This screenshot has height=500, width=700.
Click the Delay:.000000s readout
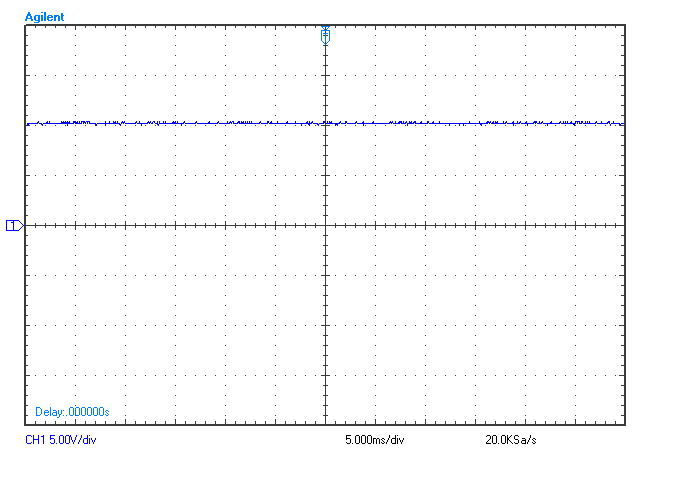point(72,412)
